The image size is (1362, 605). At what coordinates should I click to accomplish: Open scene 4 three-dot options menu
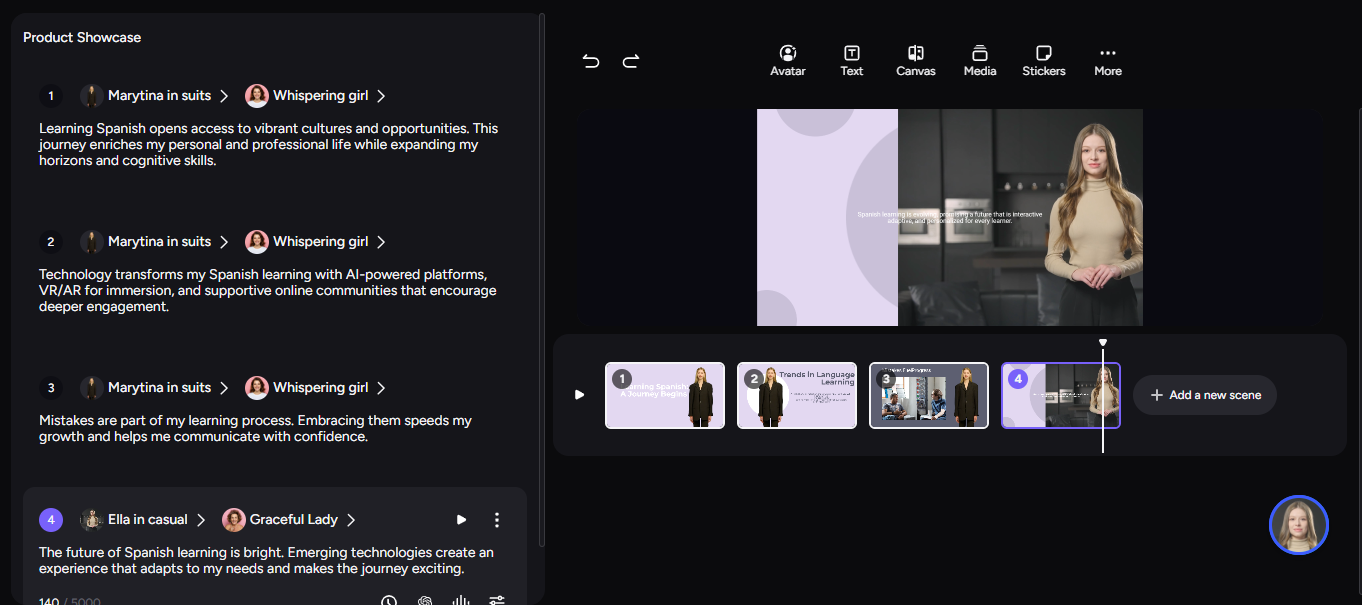497,520
